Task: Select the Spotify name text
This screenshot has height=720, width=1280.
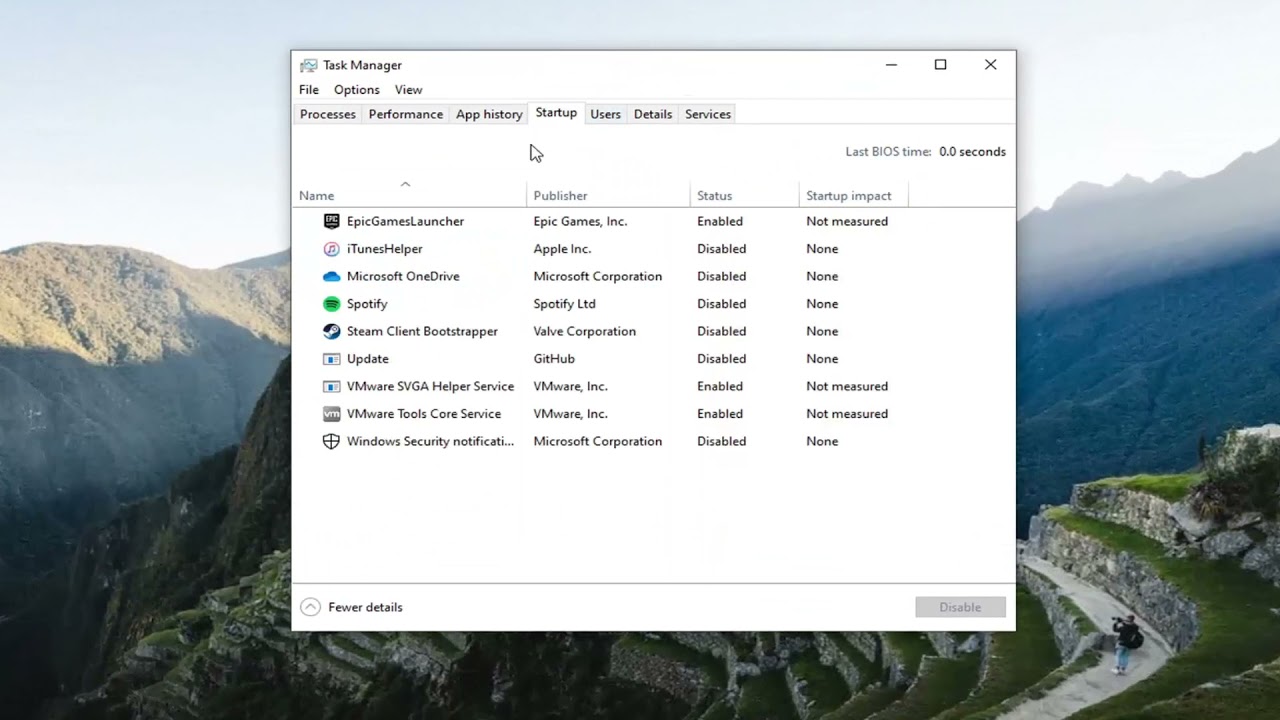Action: coord(367,304)
